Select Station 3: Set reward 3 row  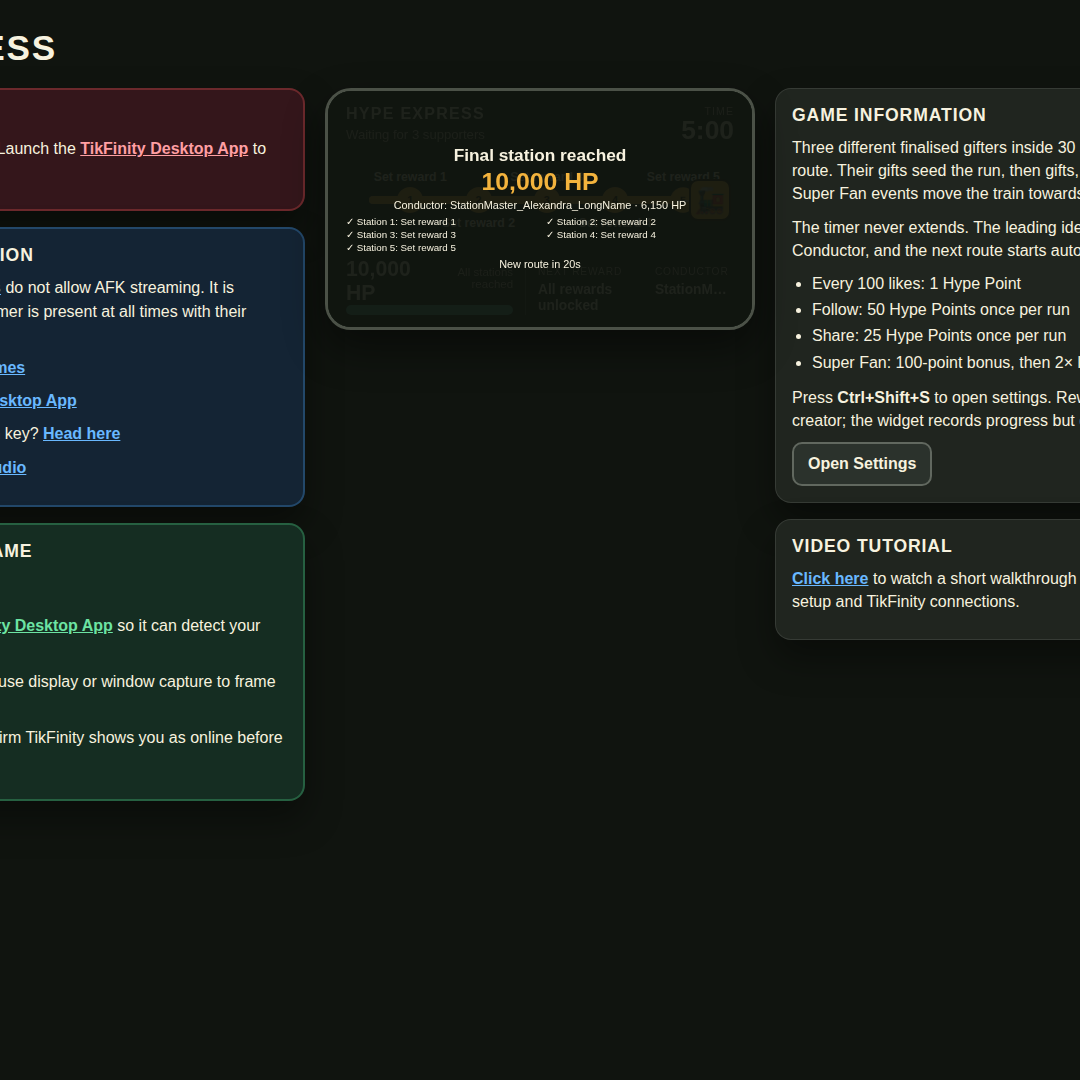pyautogui.click(x=401, y=235)
